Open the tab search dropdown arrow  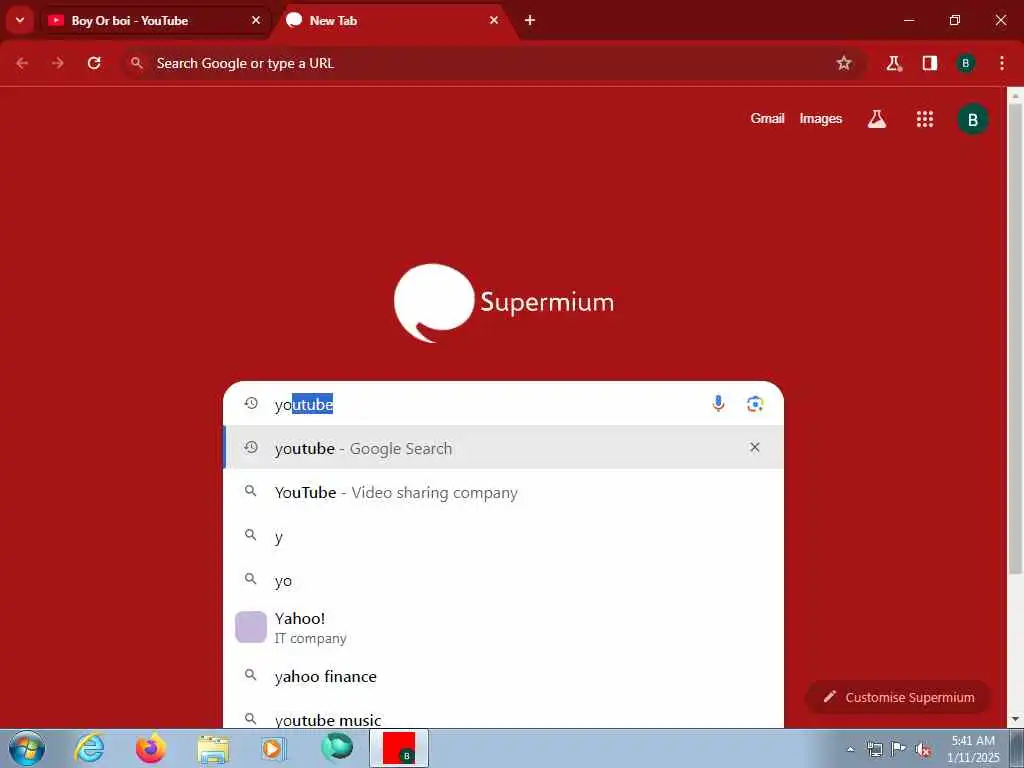click(20, 20)
